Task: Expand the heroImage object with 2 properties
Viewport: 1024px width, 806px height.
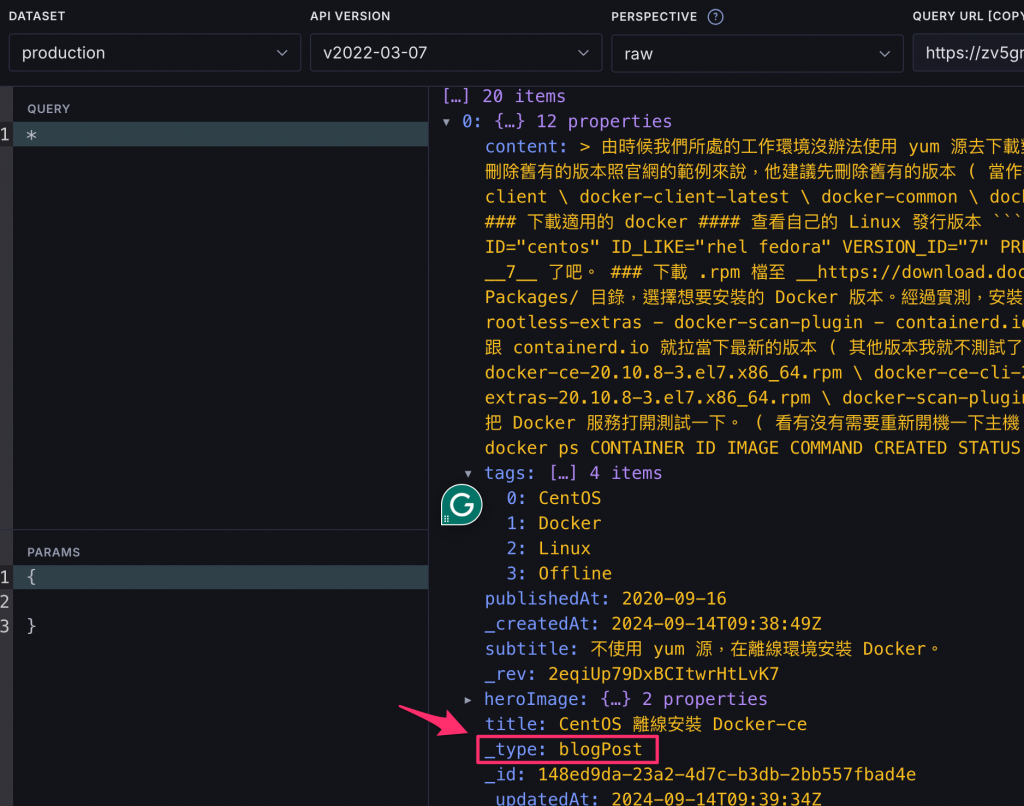Action: pos(468,700)
